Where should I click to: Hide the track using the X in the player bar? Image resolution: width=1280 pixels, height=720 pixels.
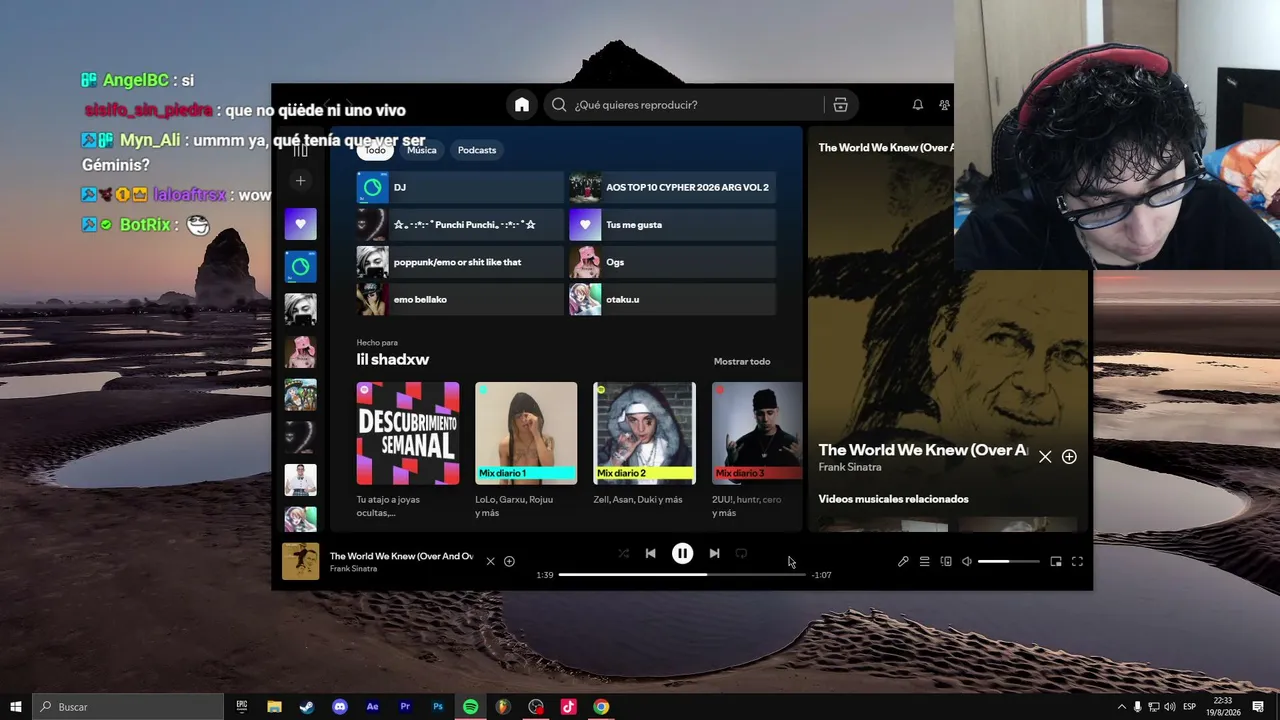click(490, 562)
